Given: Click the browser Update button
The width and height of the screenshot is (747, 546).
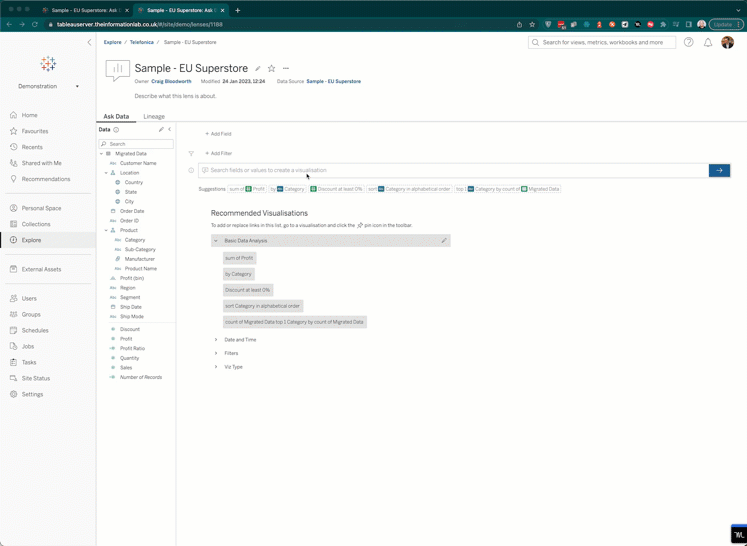Looking at the screenshot, I should (x=726, y=24).
